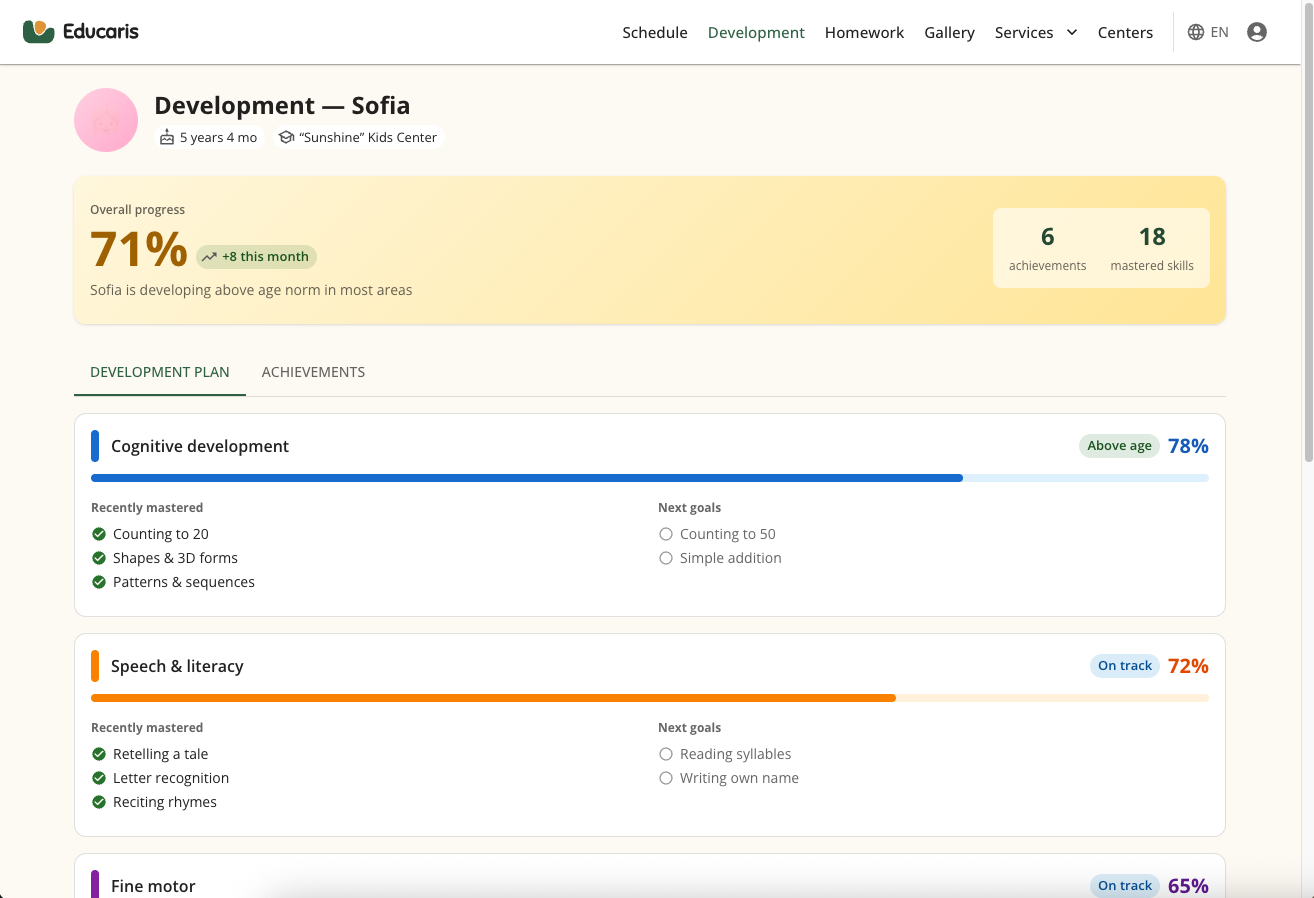Switch to the Achievements tab
This screenshot has width=1314, height=898.
click(313, 372)
